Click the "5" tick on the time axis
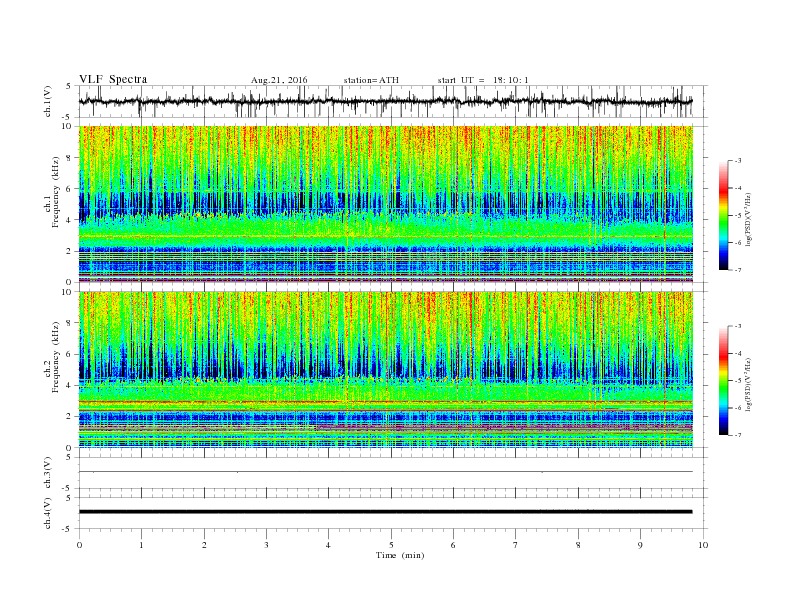792x612 pixels. [x=391, y=545]
